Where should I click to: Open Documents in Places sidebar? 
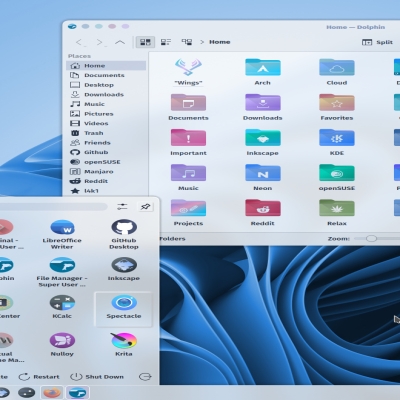click(x=106, y=75)
